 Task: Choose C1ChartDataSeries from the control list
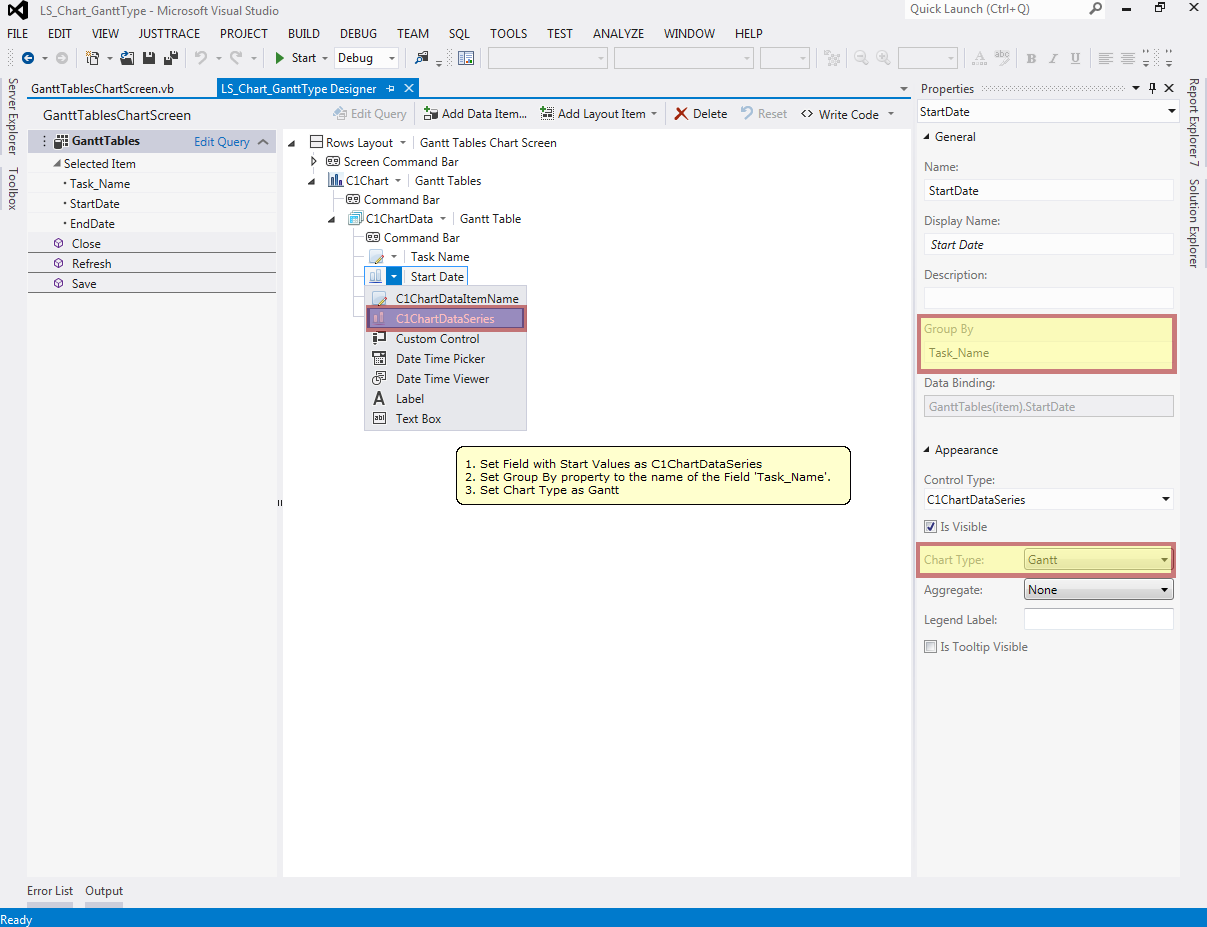445,318
